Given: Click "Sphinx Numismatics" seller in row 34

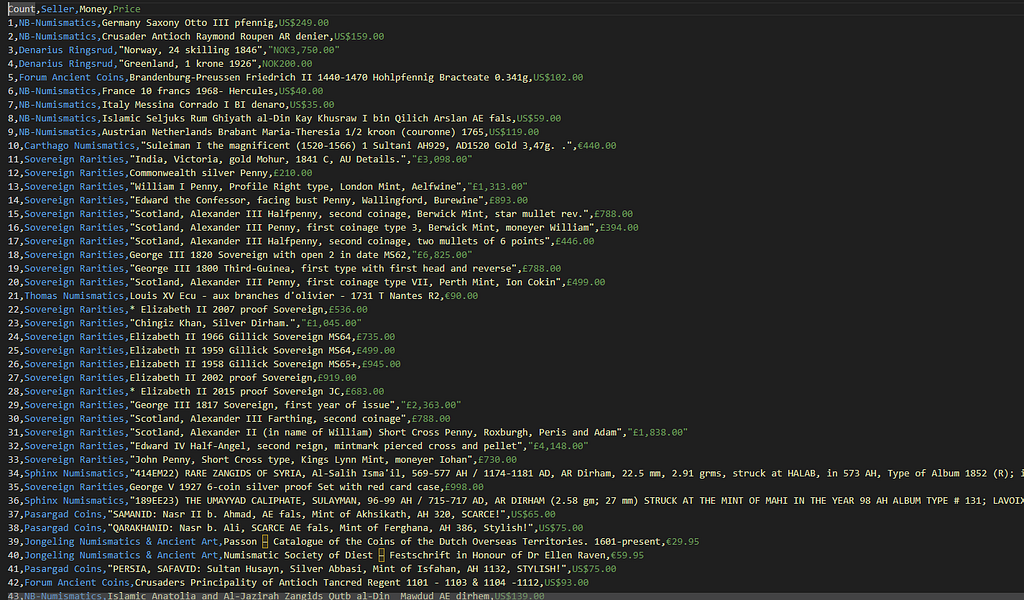Looking at the screenshot, I should tap(74, 475).
